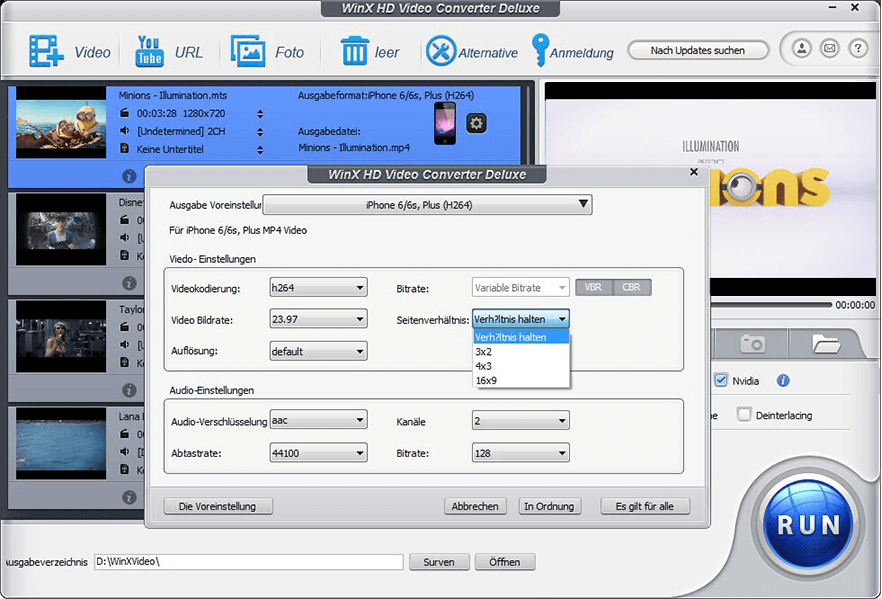Viewport: 882px width, 599px height.
Task: Open the Audio-Verschlüsselung aac dropdown
Action: (318, 420)
